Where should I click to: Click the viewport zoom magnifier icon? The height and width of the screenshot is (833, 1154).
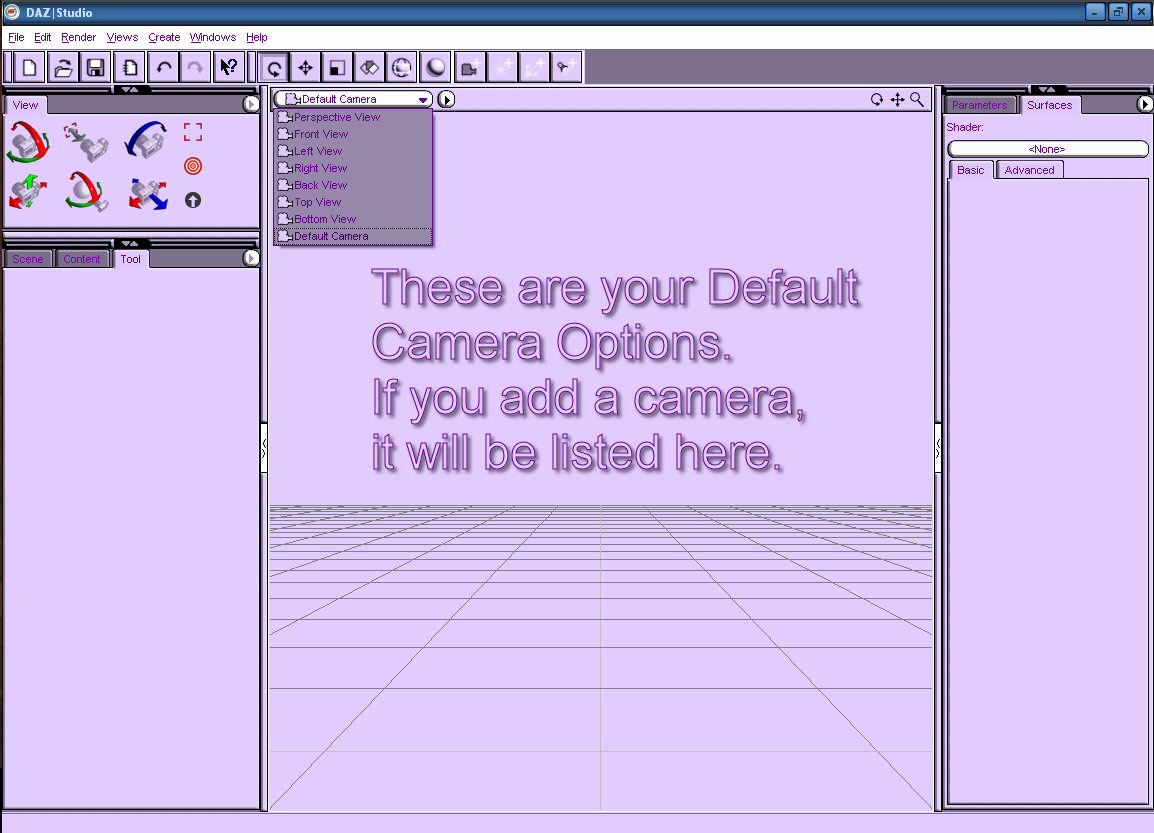coord(917,99)
